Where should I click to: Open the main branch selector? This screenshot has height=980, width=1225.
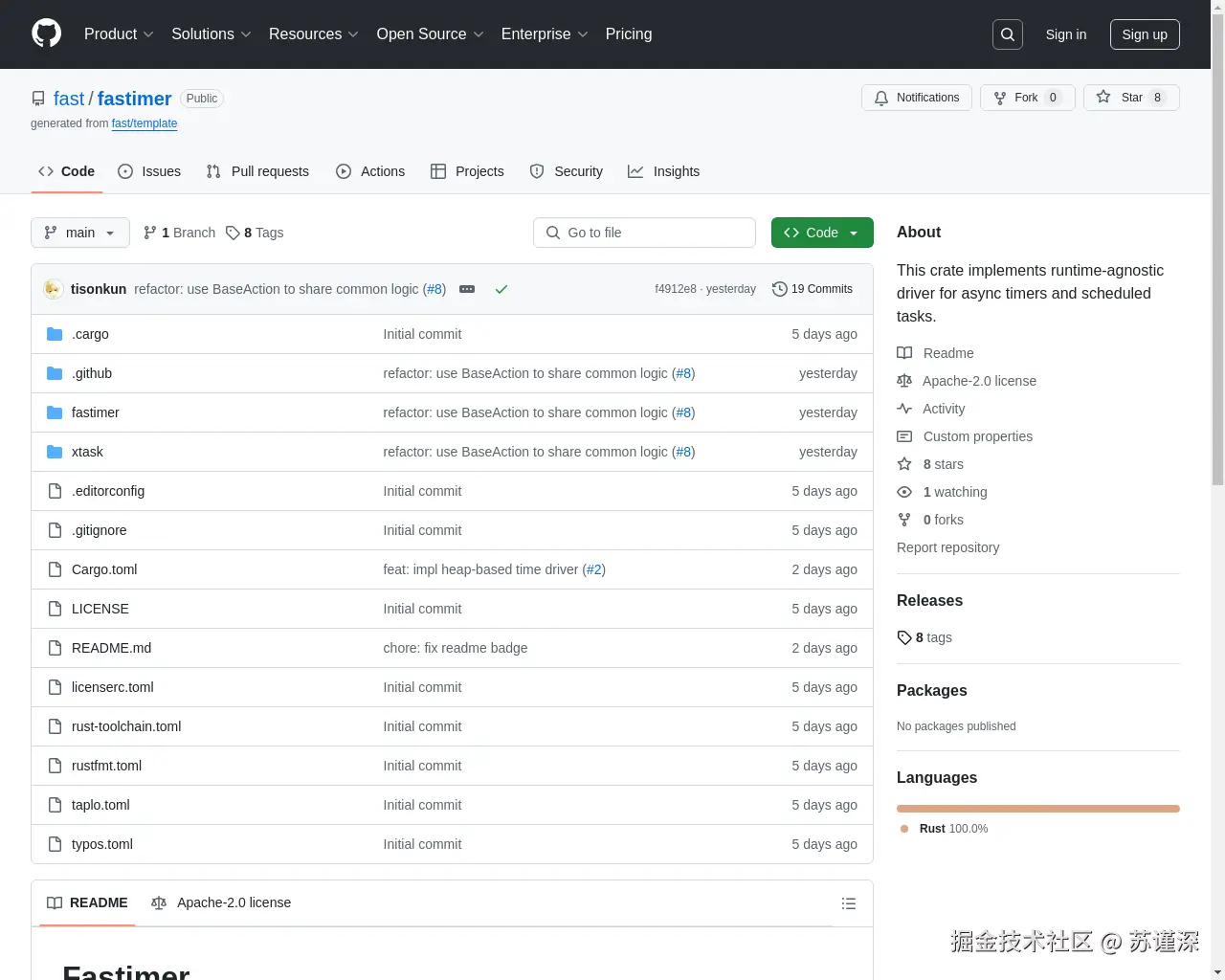[x=79, y=233]
